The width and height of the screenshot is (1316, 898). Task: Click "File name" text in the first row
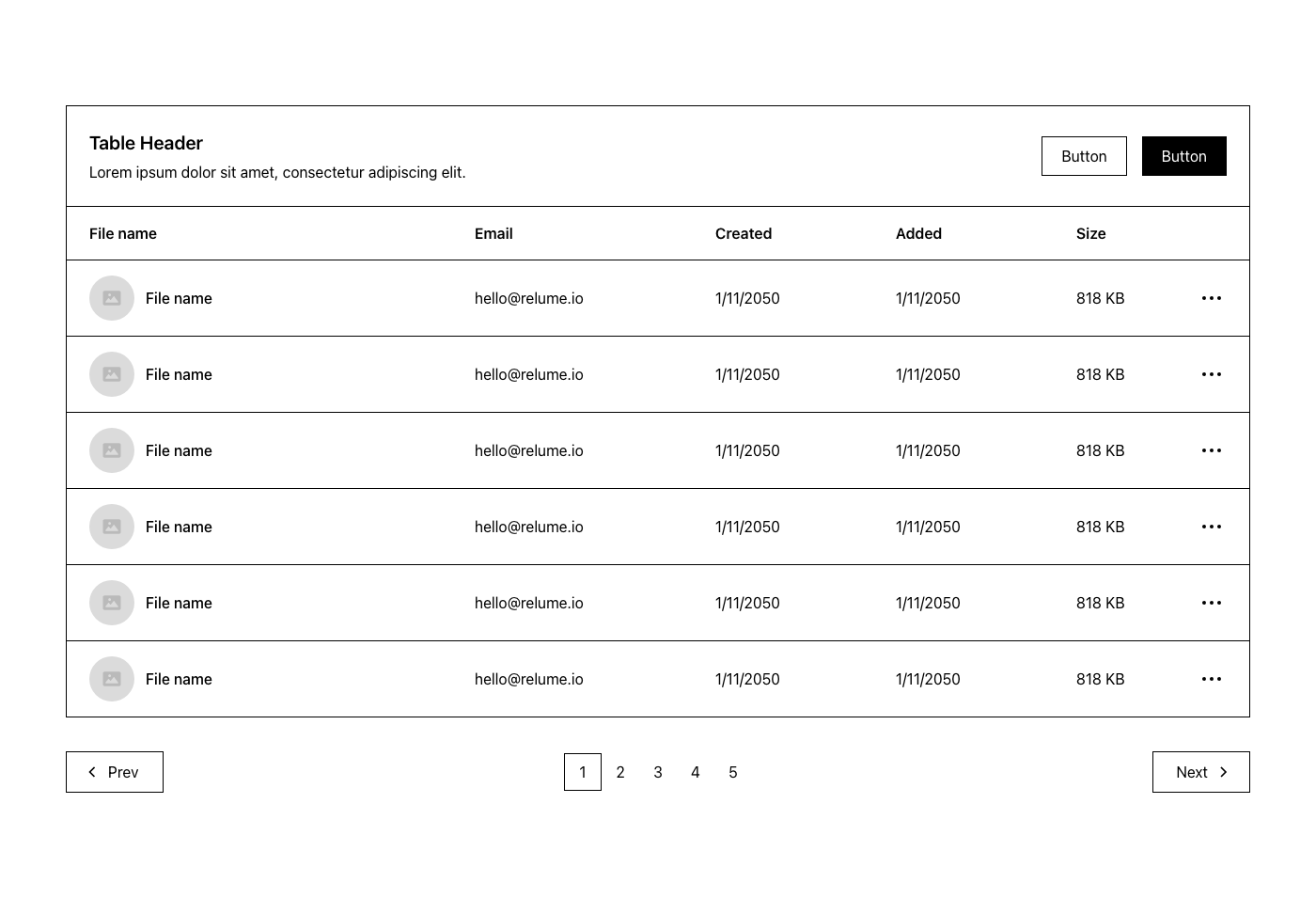pyautogui.click(x=179, y=298)
